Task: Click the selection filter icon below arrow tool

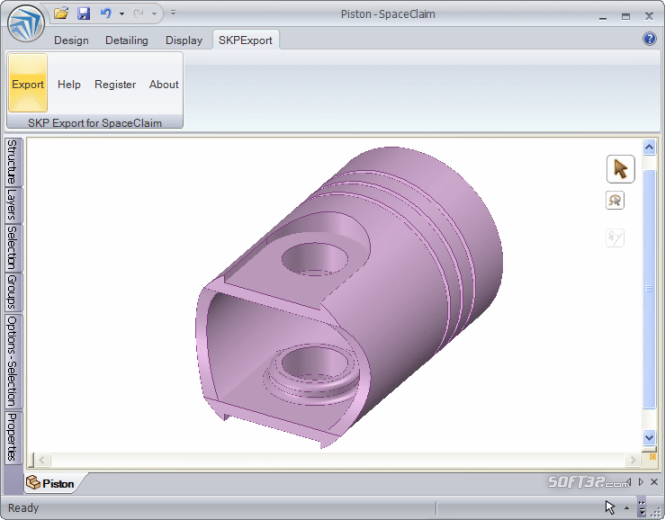Action: (x=615, y=200)
